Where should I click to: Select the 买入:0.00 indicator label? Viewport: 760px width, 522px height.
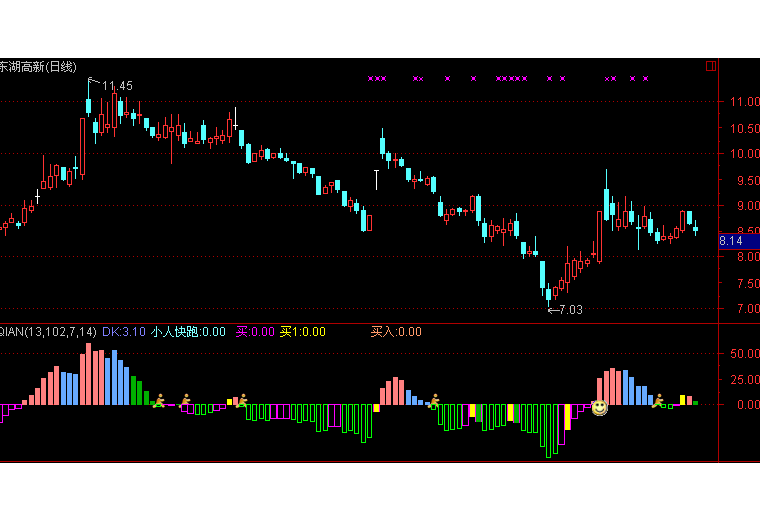396,332
